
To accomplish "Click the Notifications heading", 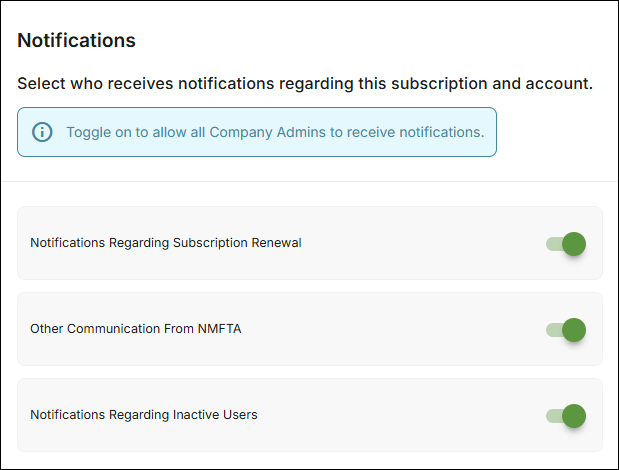I will tap(77, 40).
